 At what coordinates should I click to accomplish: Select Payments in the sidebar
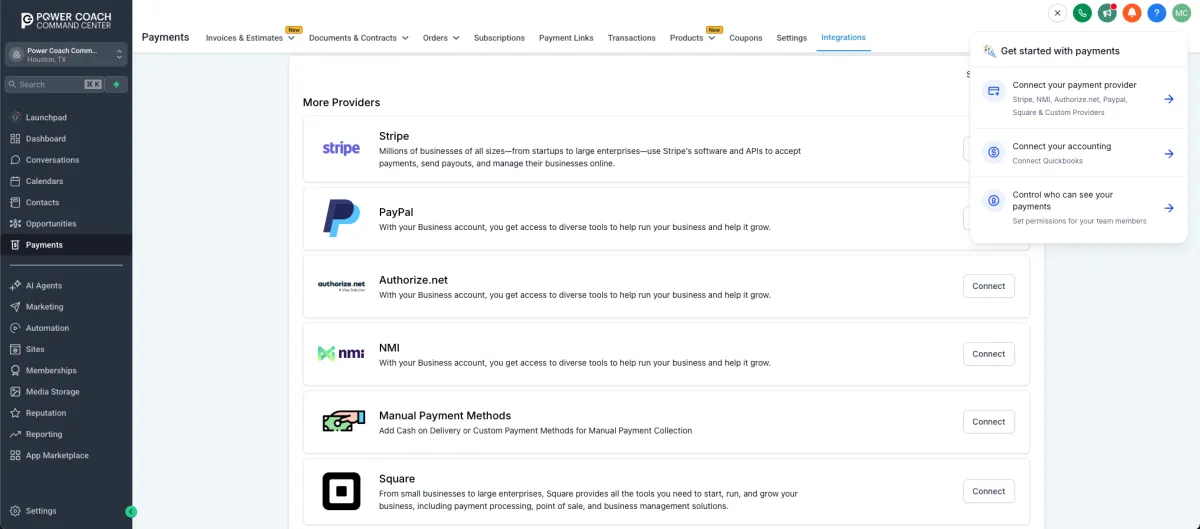(x=66, y=245)
